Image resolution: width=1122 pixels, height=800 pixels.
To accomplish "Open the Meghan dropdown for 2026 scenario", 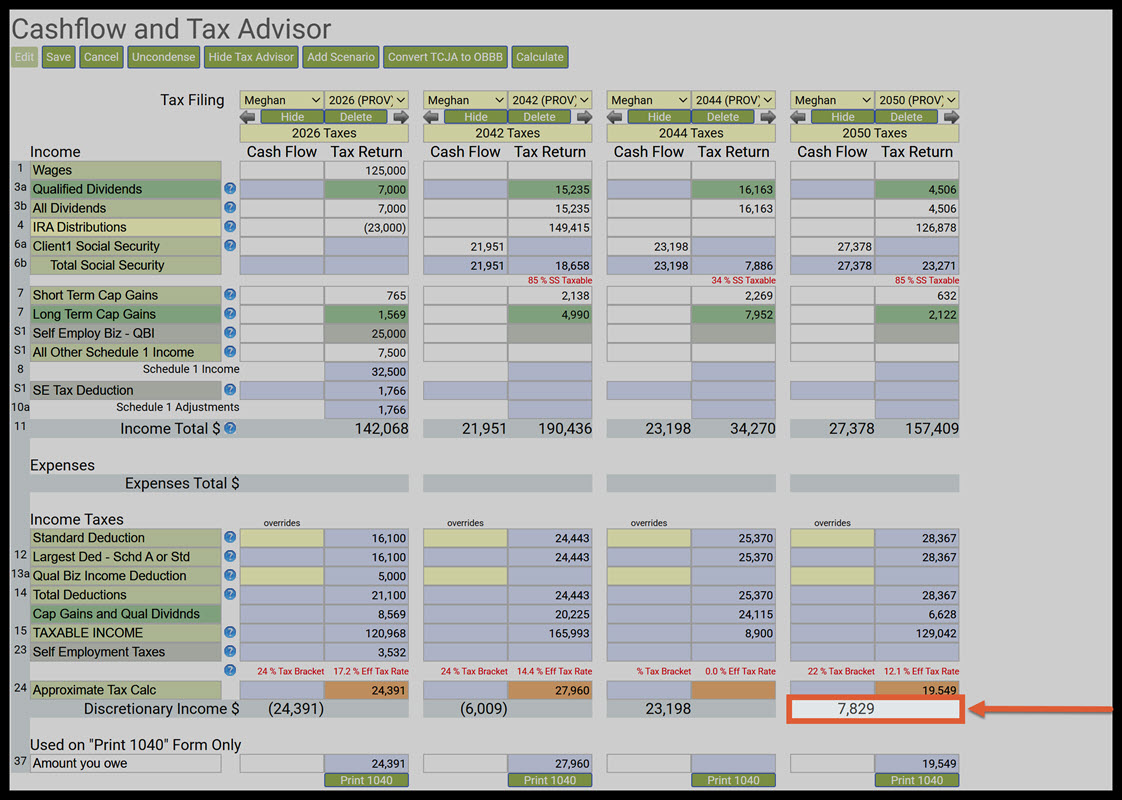I will (282, 100).
